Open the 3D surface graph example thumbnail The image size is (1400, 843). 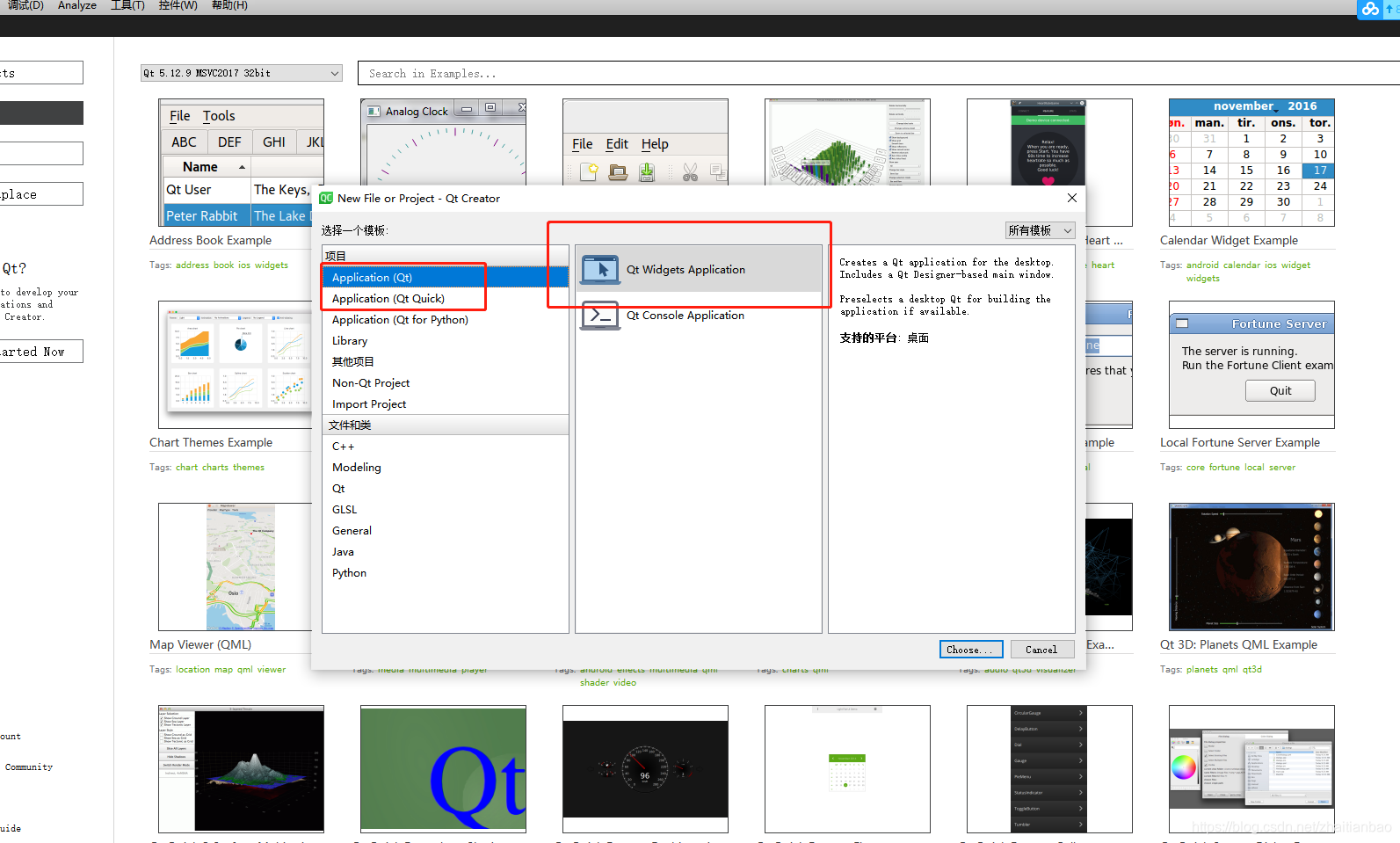241,769
